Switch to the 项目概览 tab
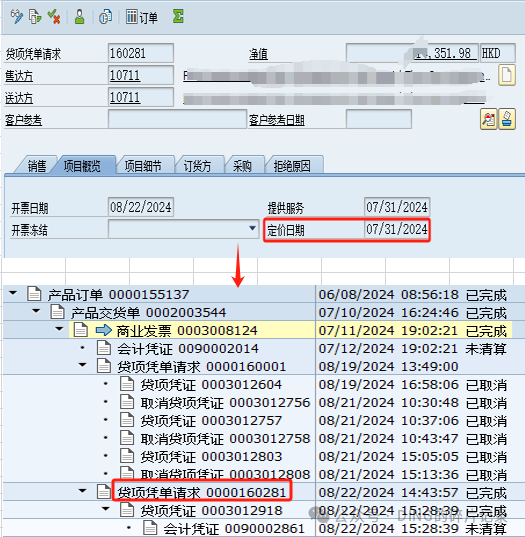Screen dimensions: 525x537 coord(82,166)
